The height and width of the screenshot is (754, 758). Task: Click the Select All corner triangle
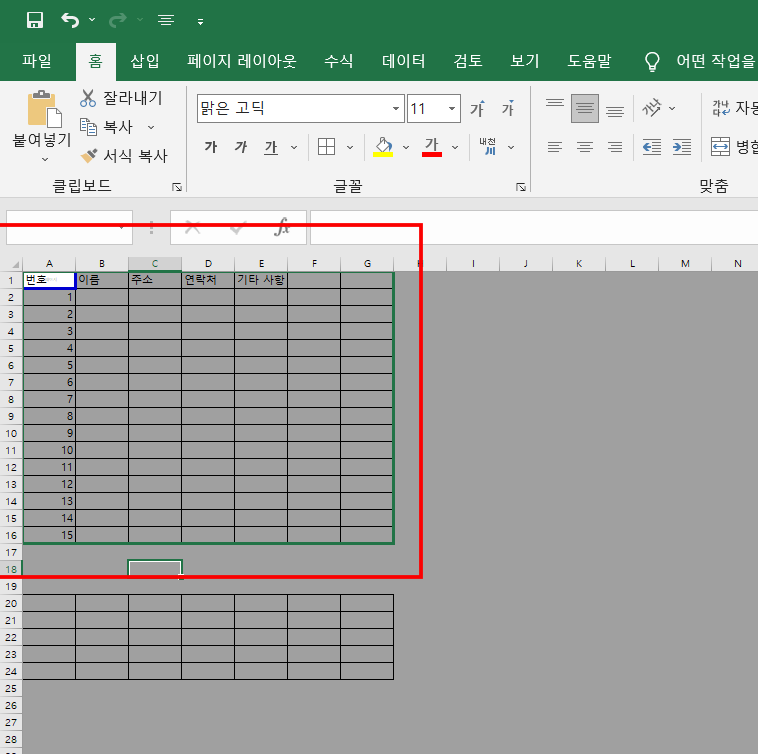point(15,264)
